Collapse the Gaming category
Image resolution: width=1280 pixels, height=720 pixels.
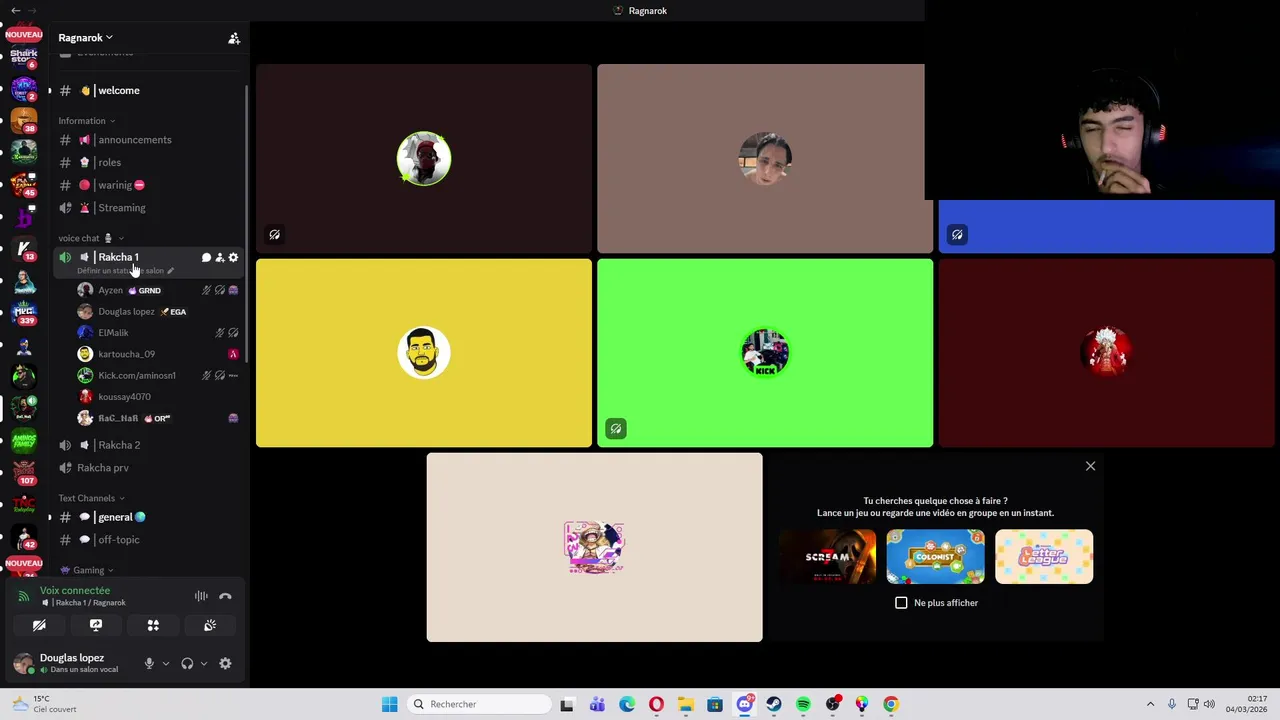click(87, 570)
